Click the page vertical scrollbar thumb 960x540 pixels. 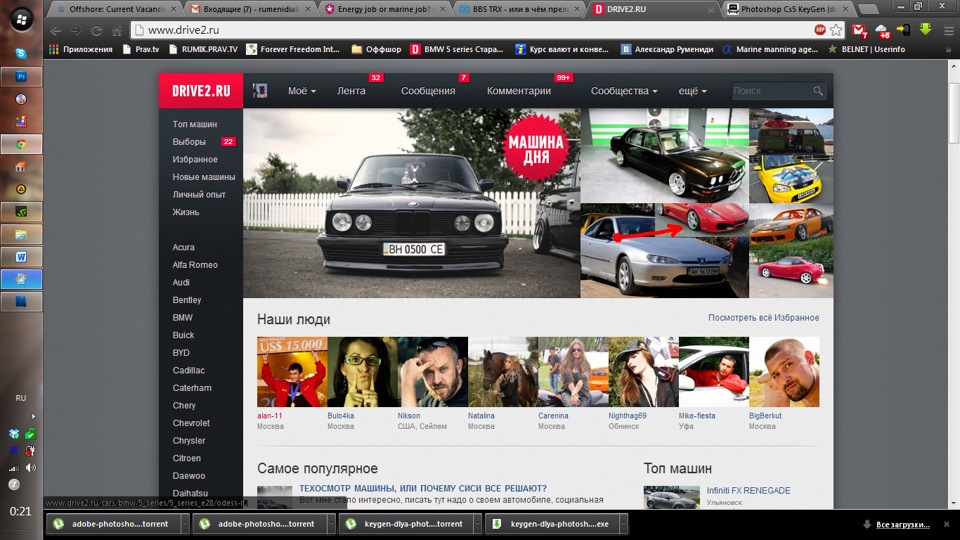coord(953,113)
